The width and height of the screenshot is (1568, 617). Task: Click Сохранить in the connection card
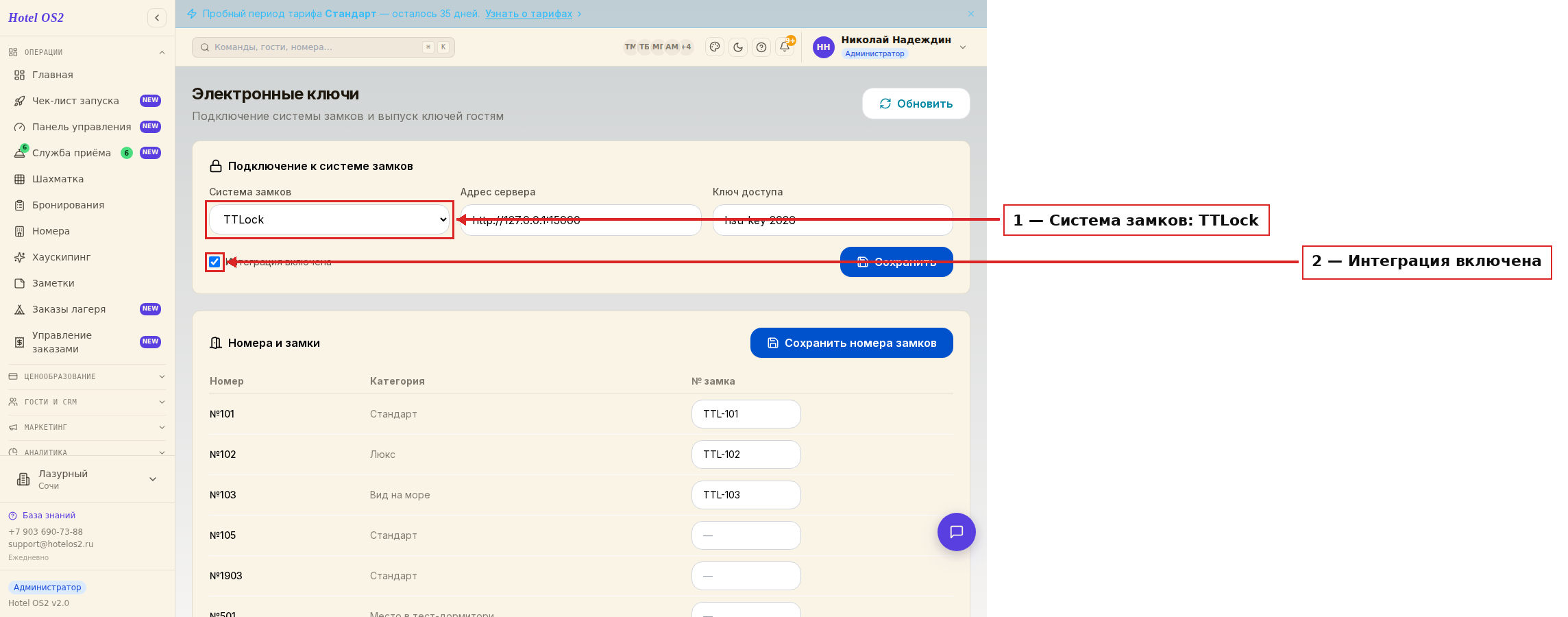[x=896, y=262]
